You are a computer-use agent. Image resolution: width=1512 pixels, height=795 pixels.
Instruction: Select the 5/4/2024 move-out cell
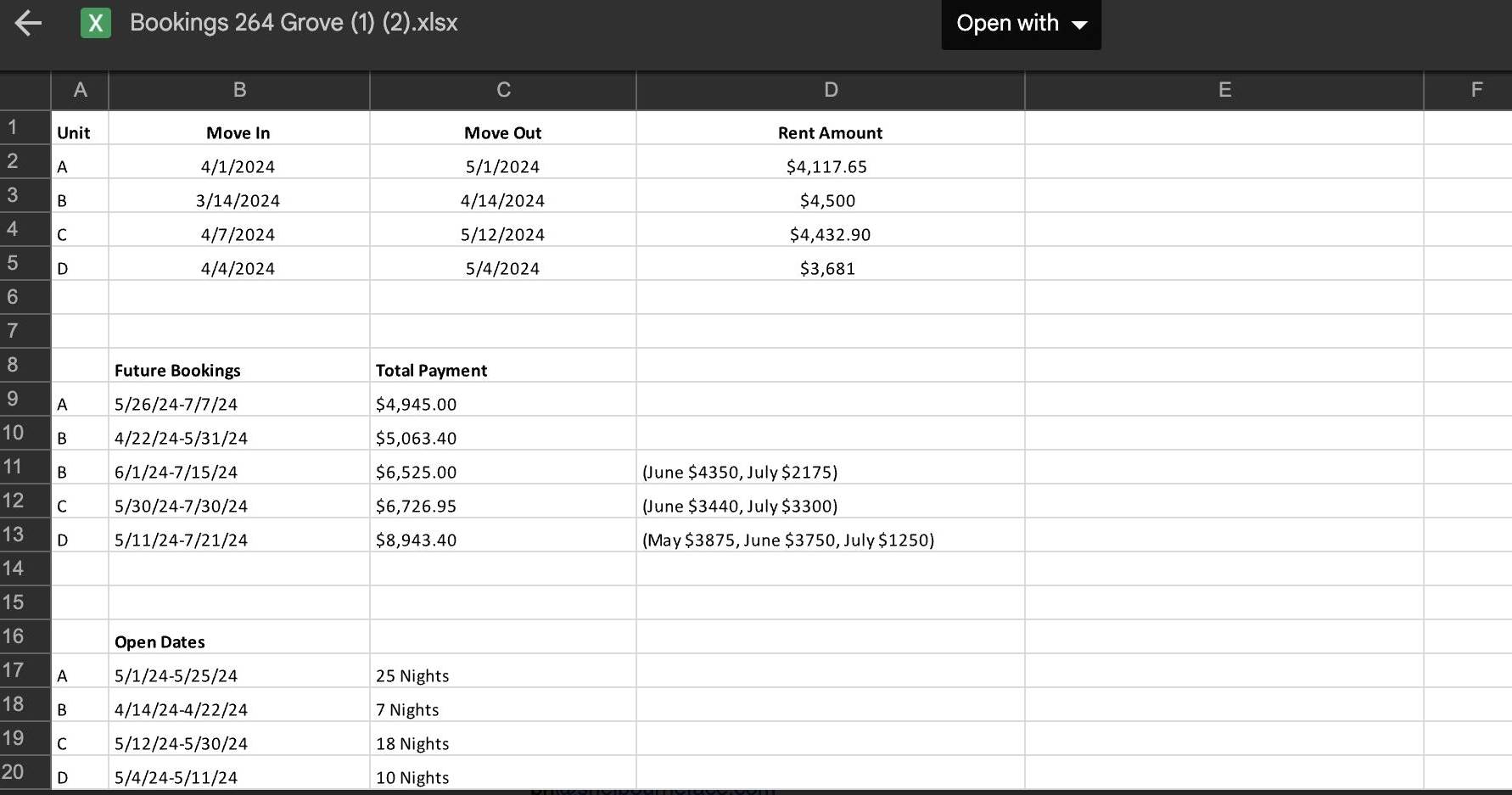[503, 264]
